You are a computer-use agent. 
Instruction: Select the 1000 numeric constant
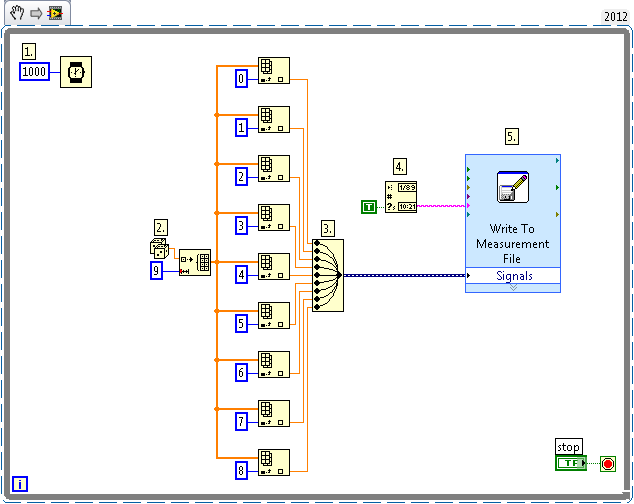35,72
